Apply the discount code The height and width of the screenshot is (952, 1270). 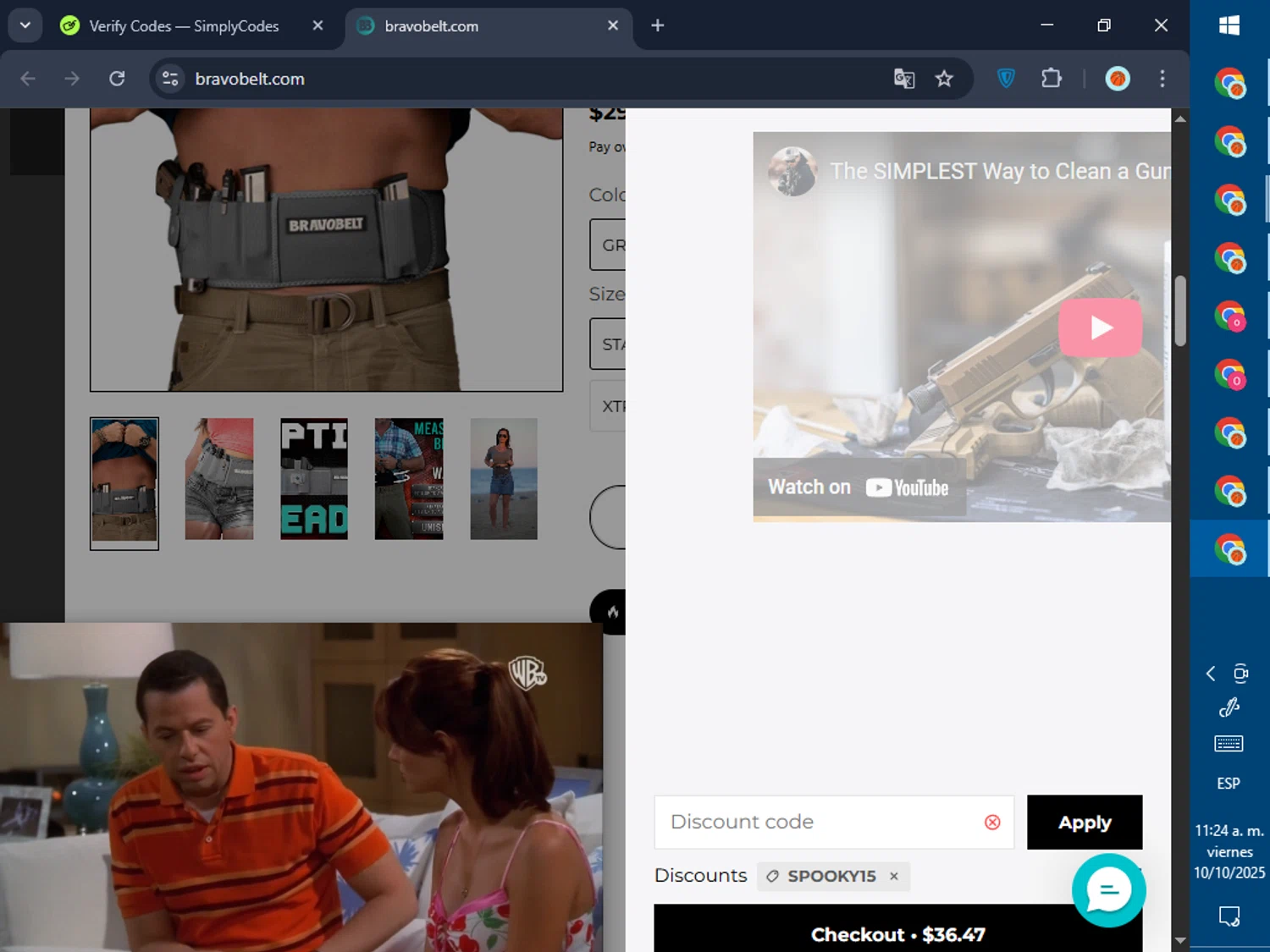(x=1085, y=823)
